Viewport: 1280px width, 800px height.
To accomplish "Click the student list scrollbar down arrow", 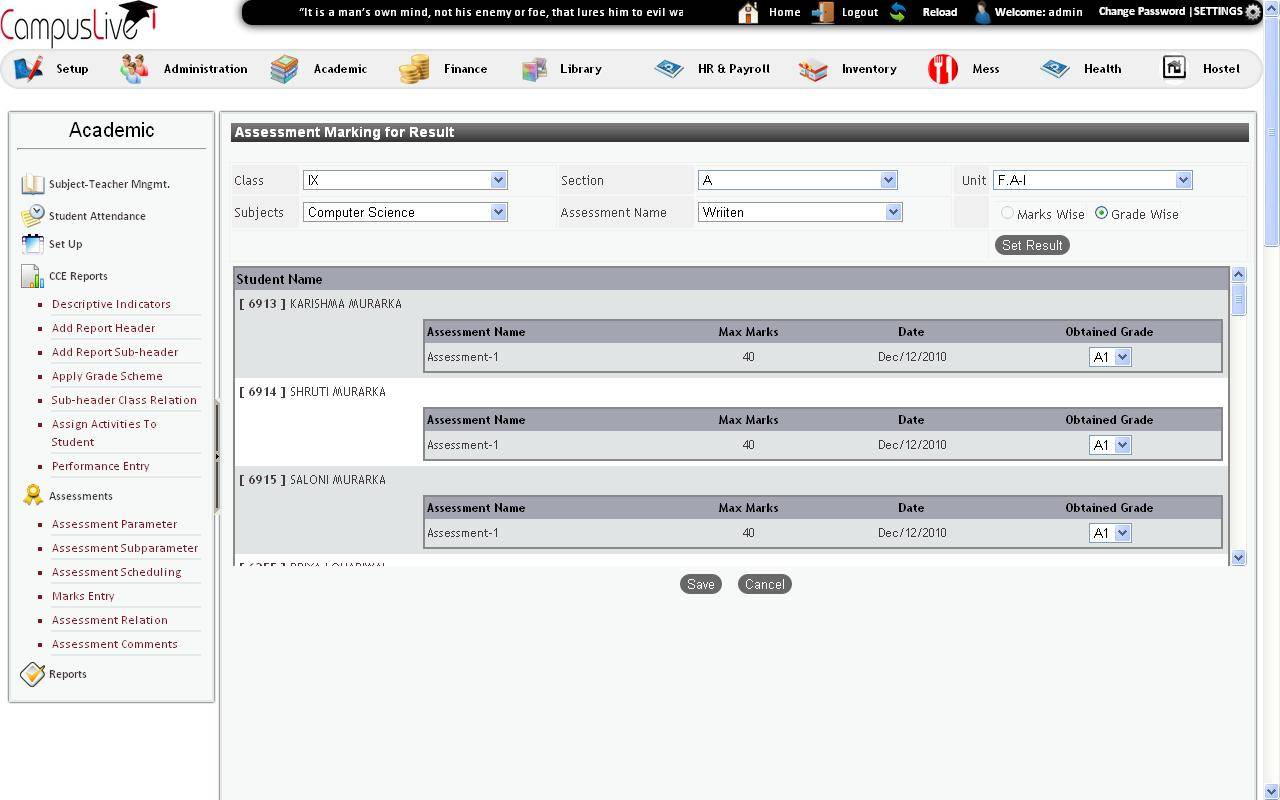I will 1238,558.
